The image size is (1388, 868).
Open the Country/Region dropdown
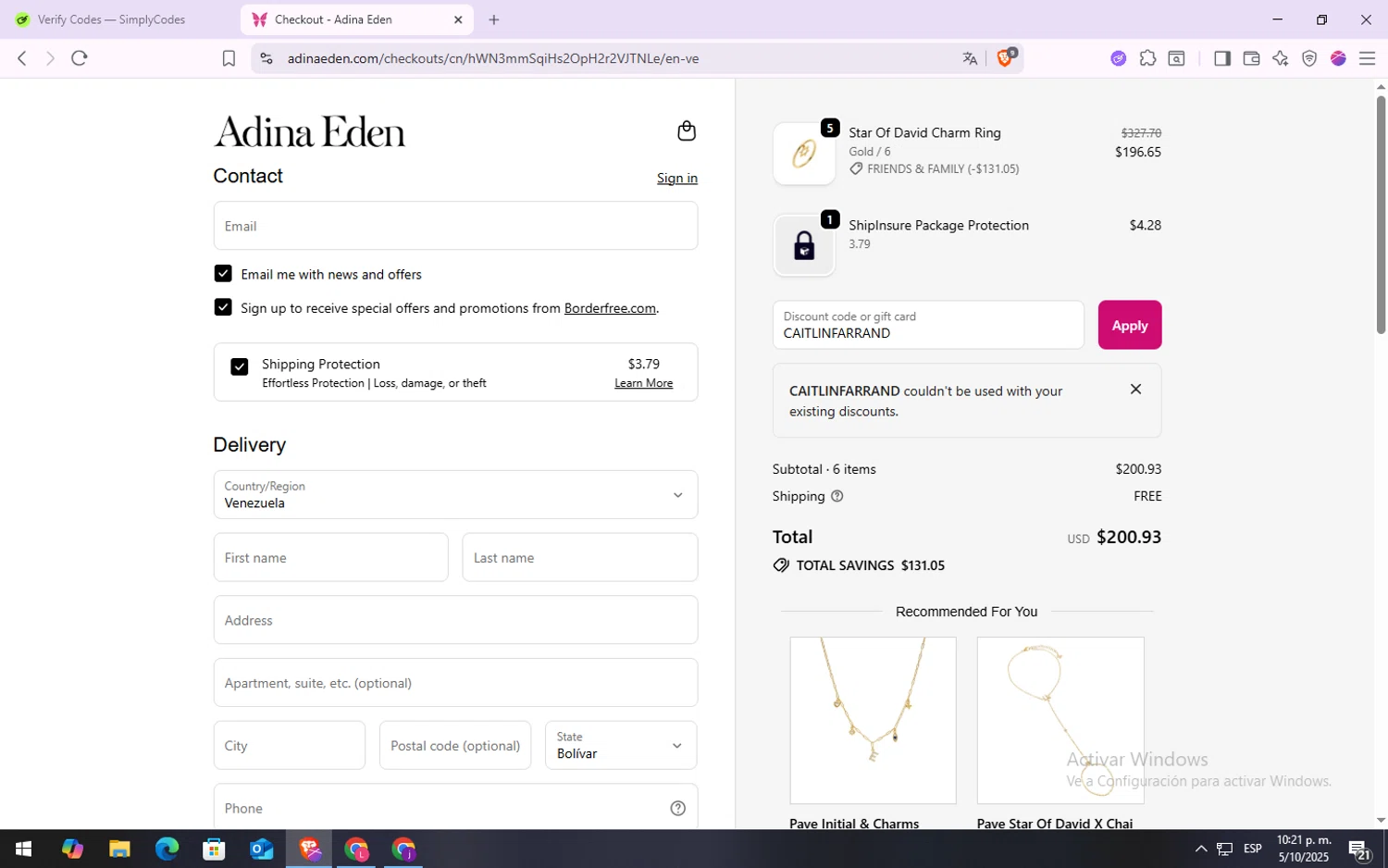455,494
